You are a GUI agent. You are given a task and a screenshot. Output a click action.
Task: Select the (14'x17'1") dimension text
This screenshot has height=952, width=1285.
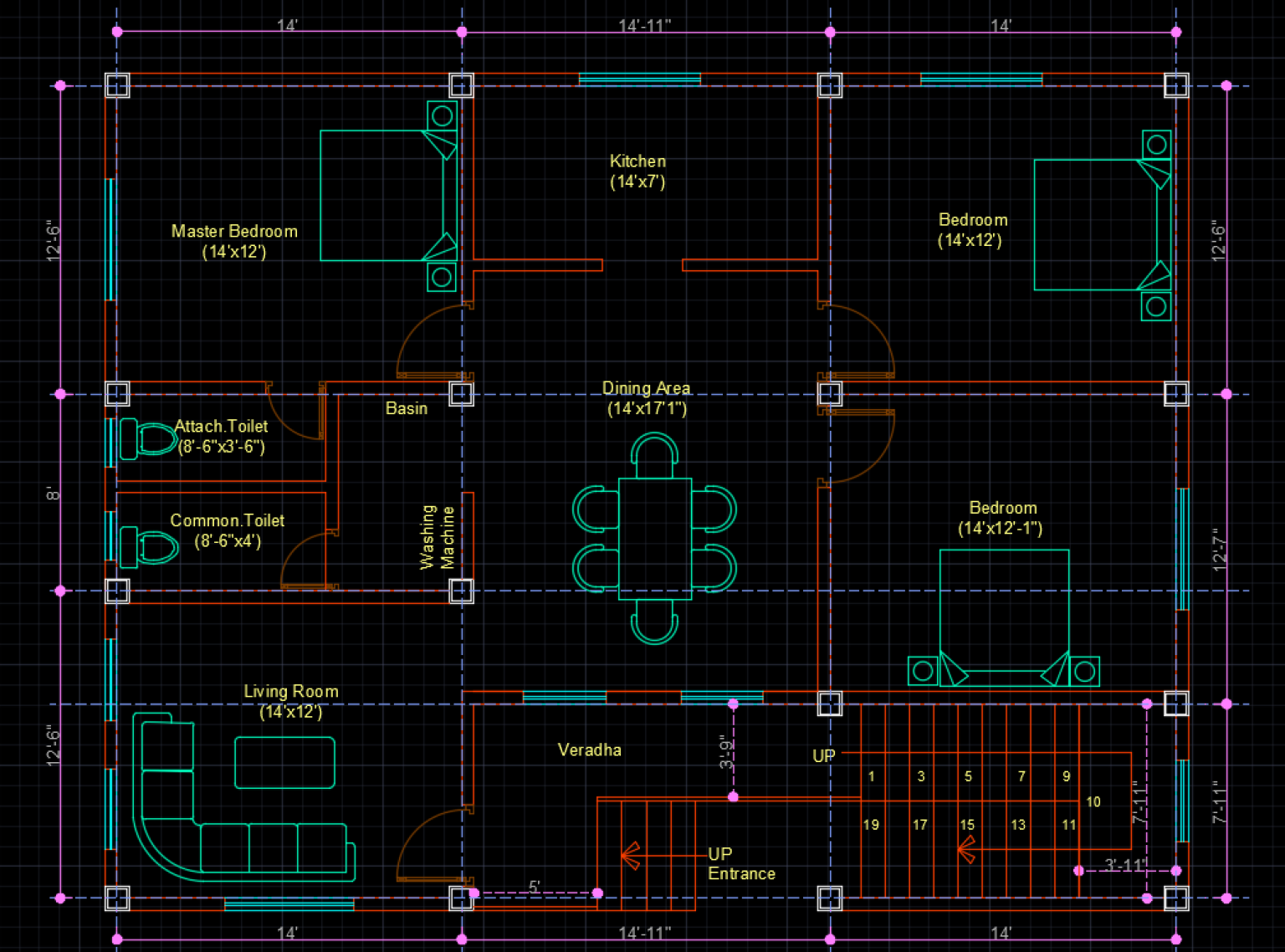(647, 408)
